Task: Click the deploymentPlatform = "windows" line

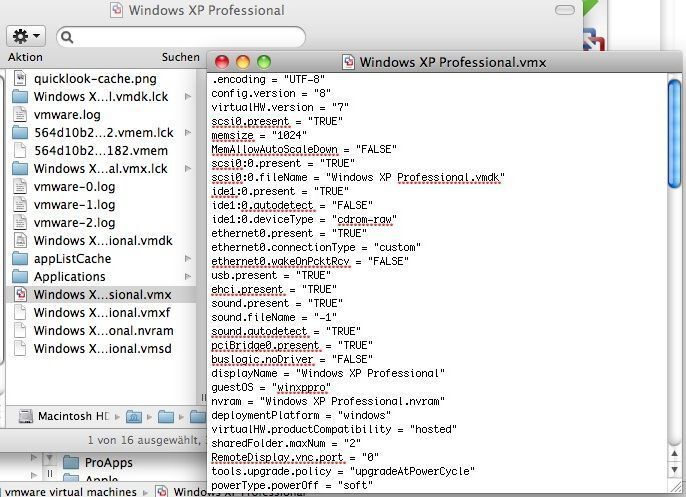Action: pos(301,415)
